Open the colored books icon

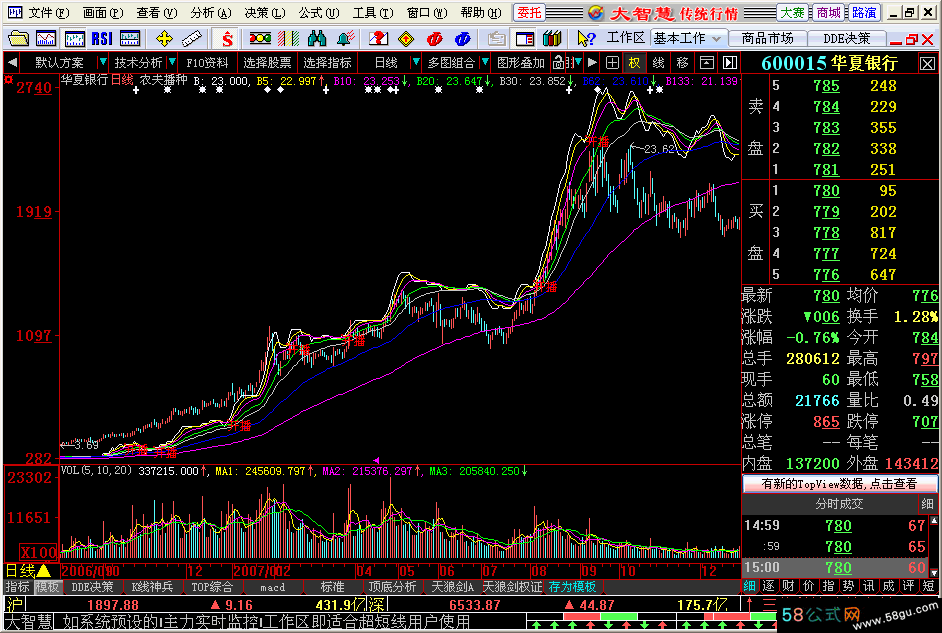pos(552,39)
